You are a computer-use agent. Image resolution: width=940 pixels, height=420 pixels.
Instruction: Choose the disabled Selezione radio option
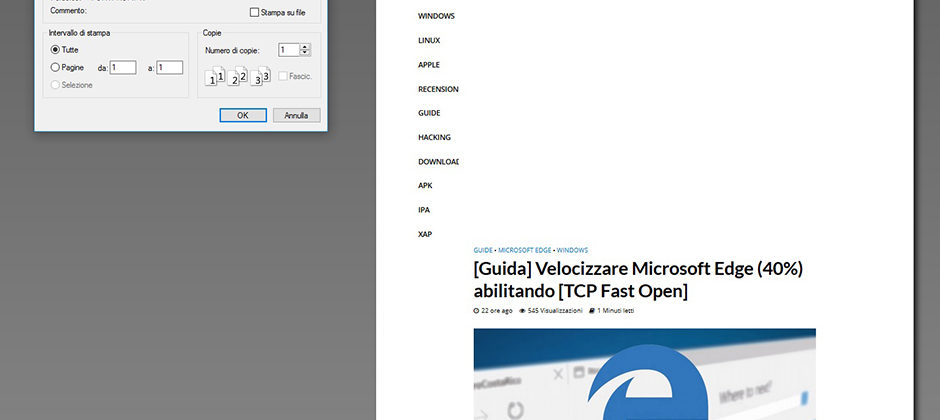[x=55, y=85]
